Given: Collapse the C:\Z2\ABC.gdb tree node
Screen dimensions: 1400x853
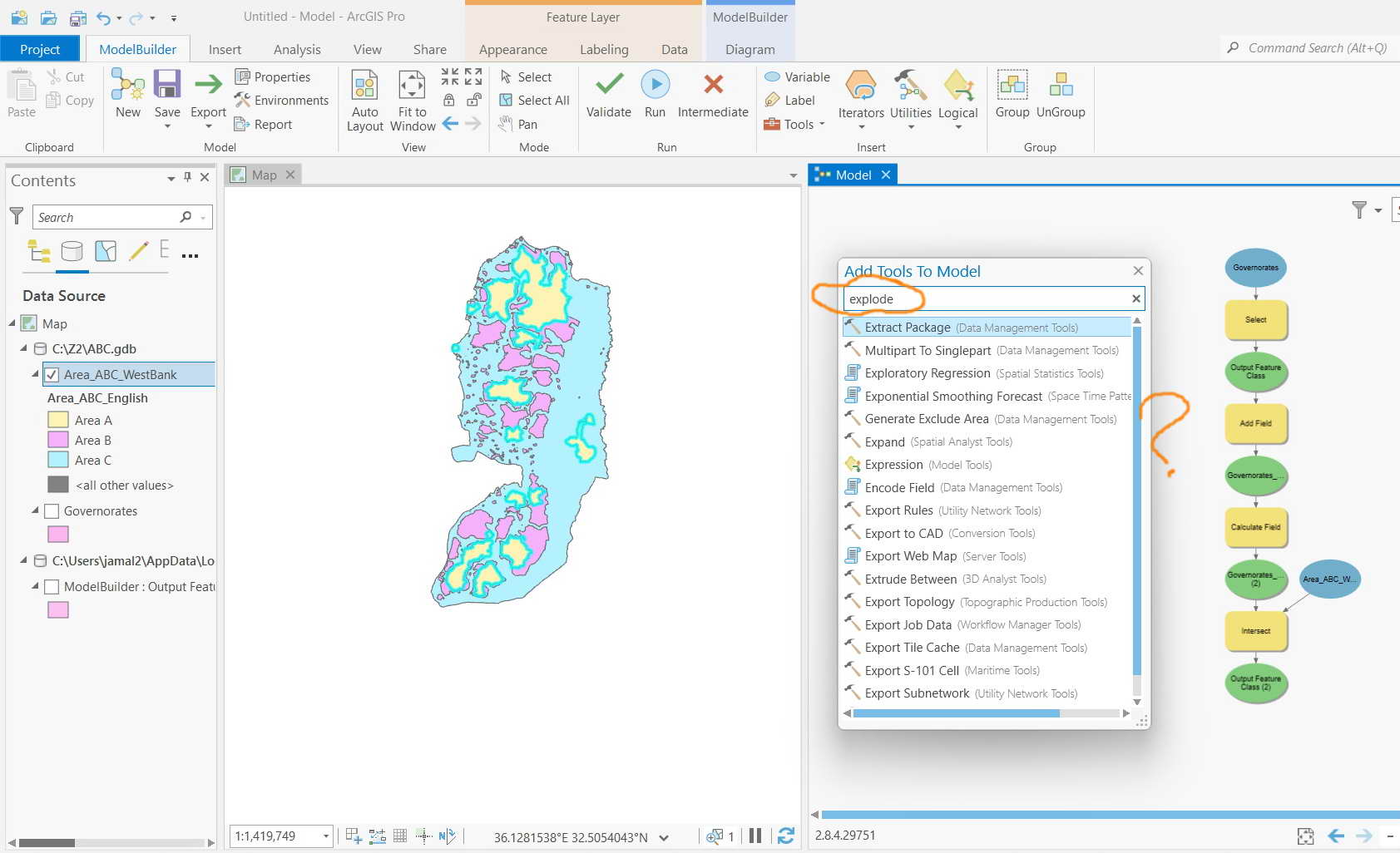Looking at the screenshot, I should pos(24,348).
